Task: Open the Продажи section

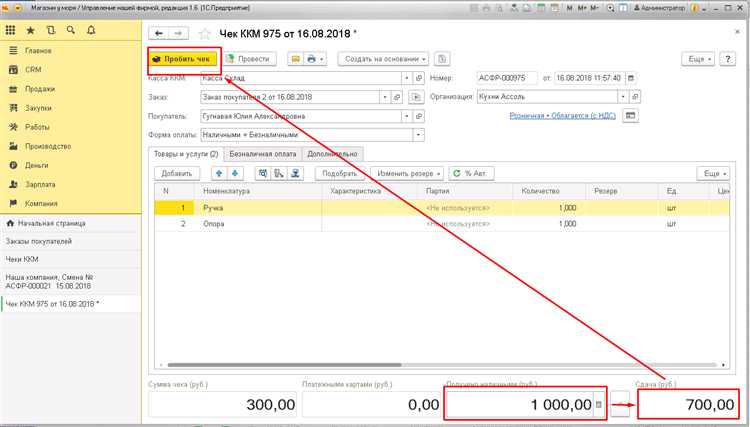Action: [71, 89]
